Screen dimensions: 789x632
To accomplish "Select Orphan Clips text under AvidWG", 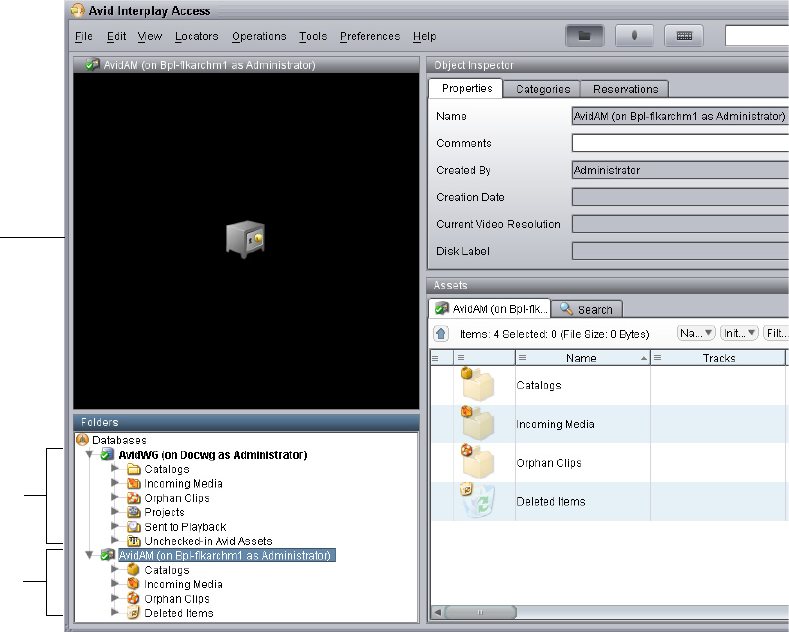I will pos(177,498).
